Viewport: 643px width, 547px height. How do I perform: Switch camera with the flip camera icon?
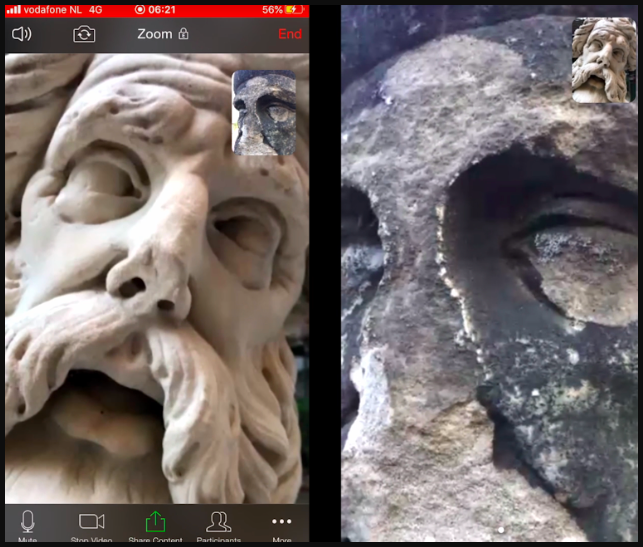84,34
